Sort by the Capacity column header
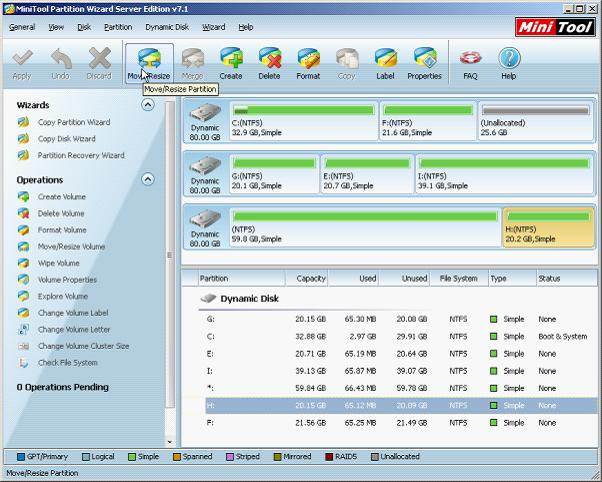 (x=307, y=278)
